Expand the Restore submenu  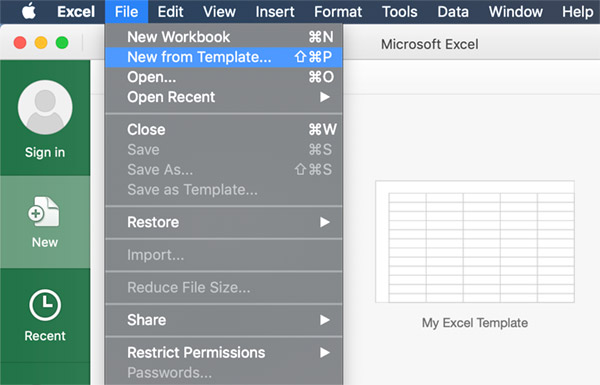[223, 222]
